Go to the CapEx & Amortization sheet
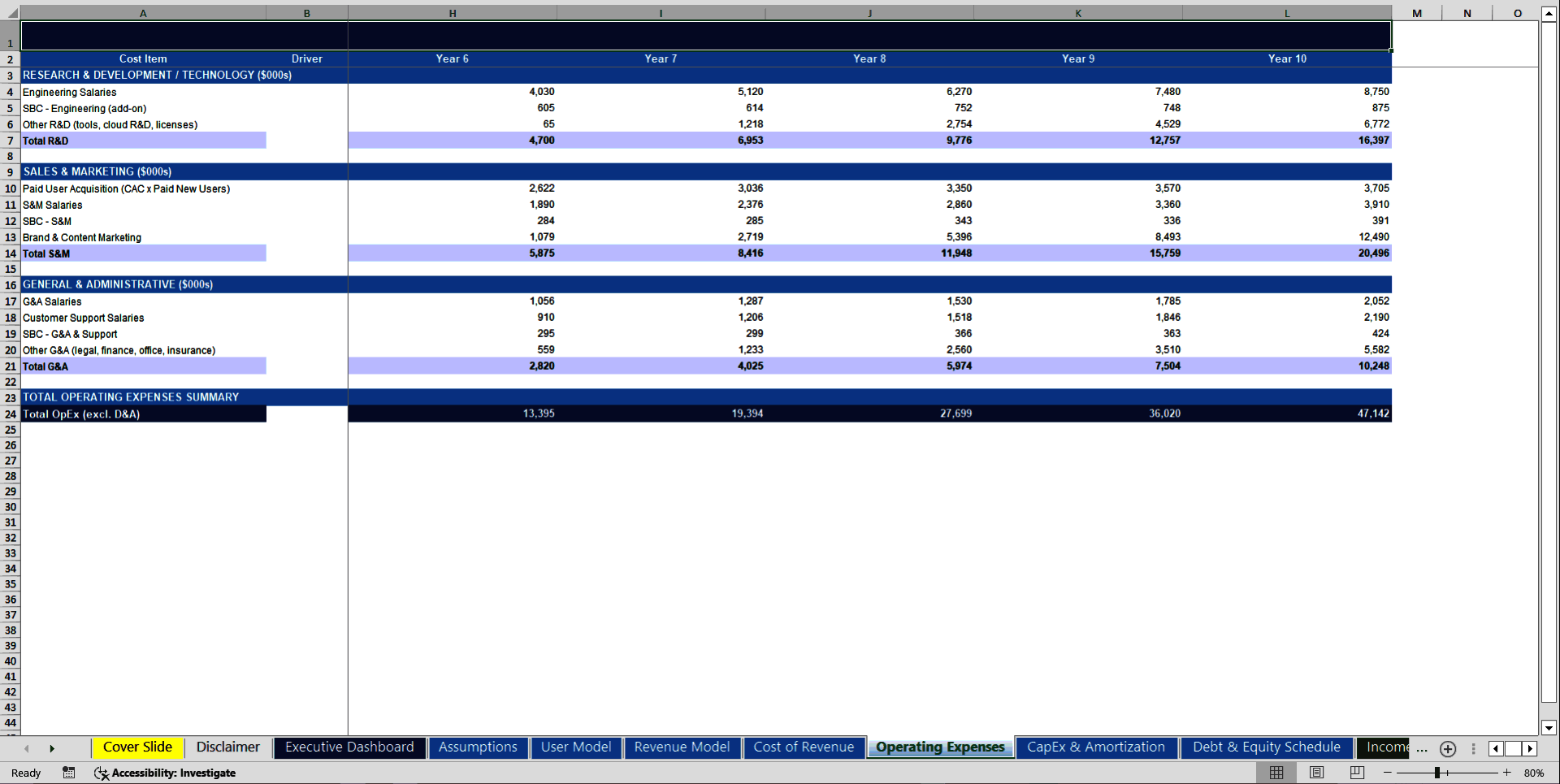This screenshot has height=784, width=1560. coord(1096,747)
